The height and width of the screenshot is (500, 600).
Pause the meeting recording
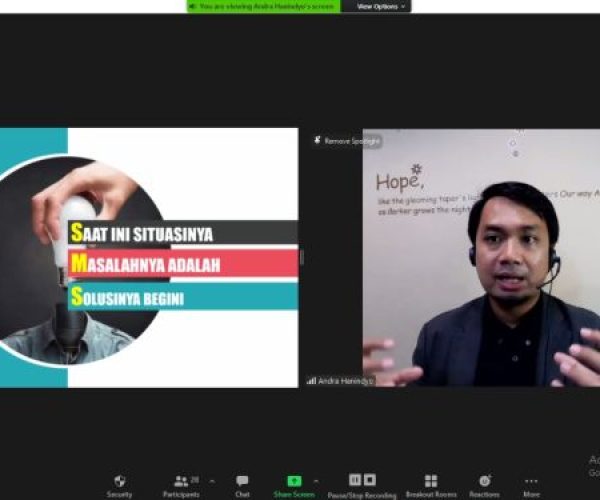[x=354, y=480]
